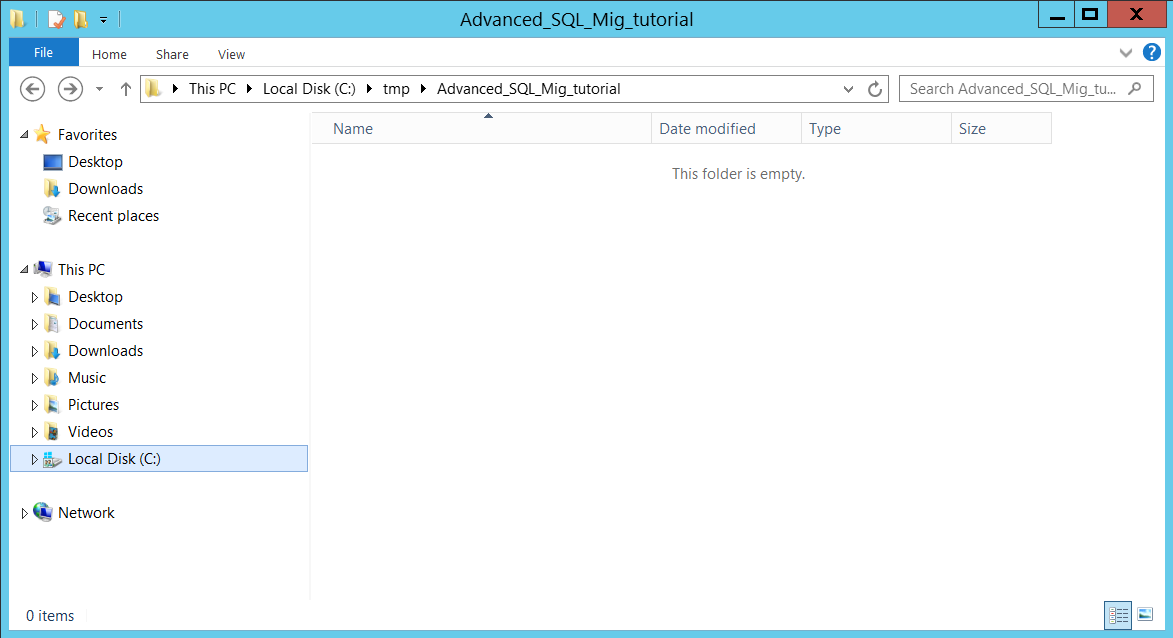Minimize the Explorer window

point(1057,15)
